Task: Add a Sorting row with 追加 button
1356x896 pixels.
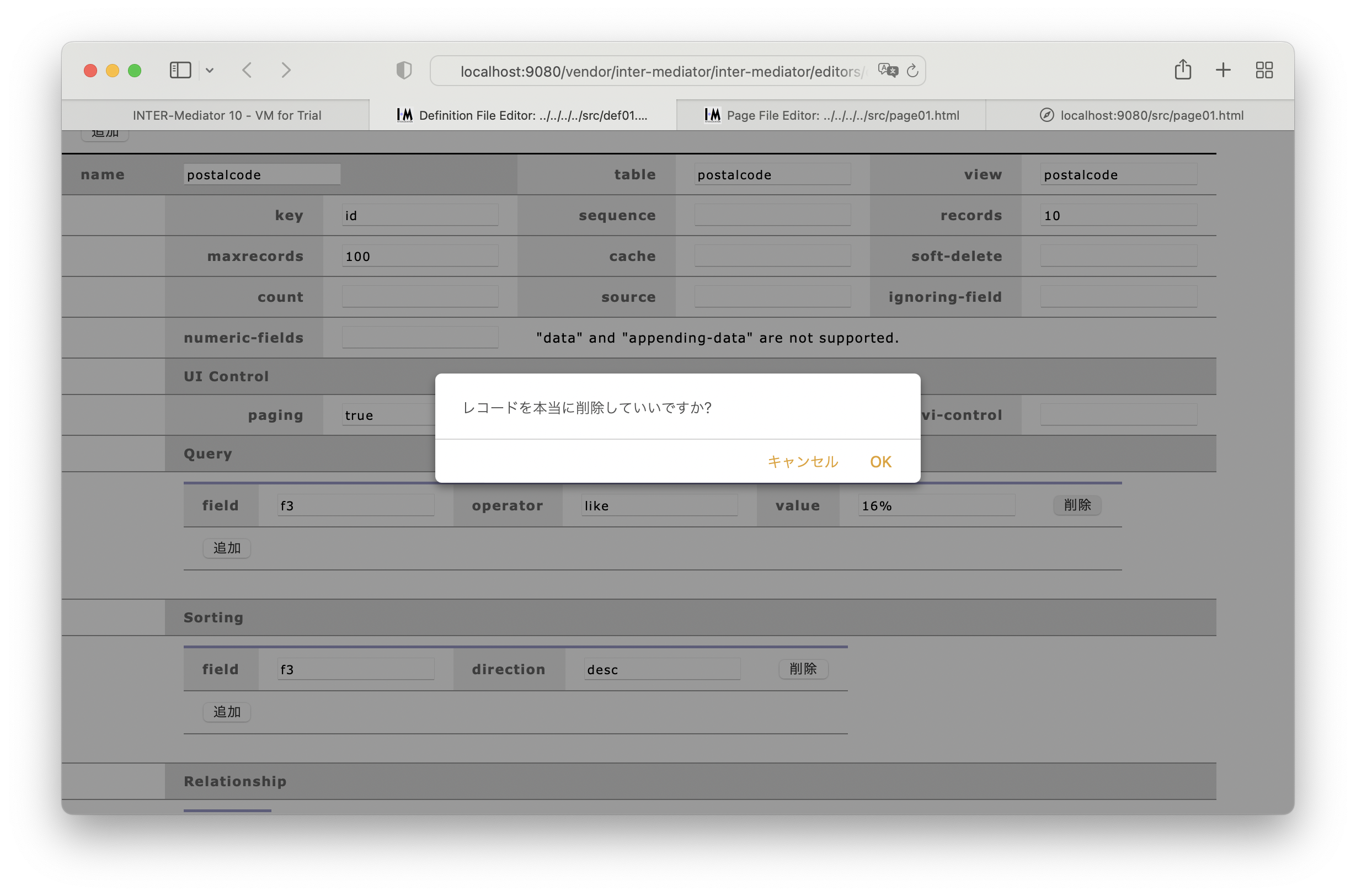Action: click(x=227, y=712)
